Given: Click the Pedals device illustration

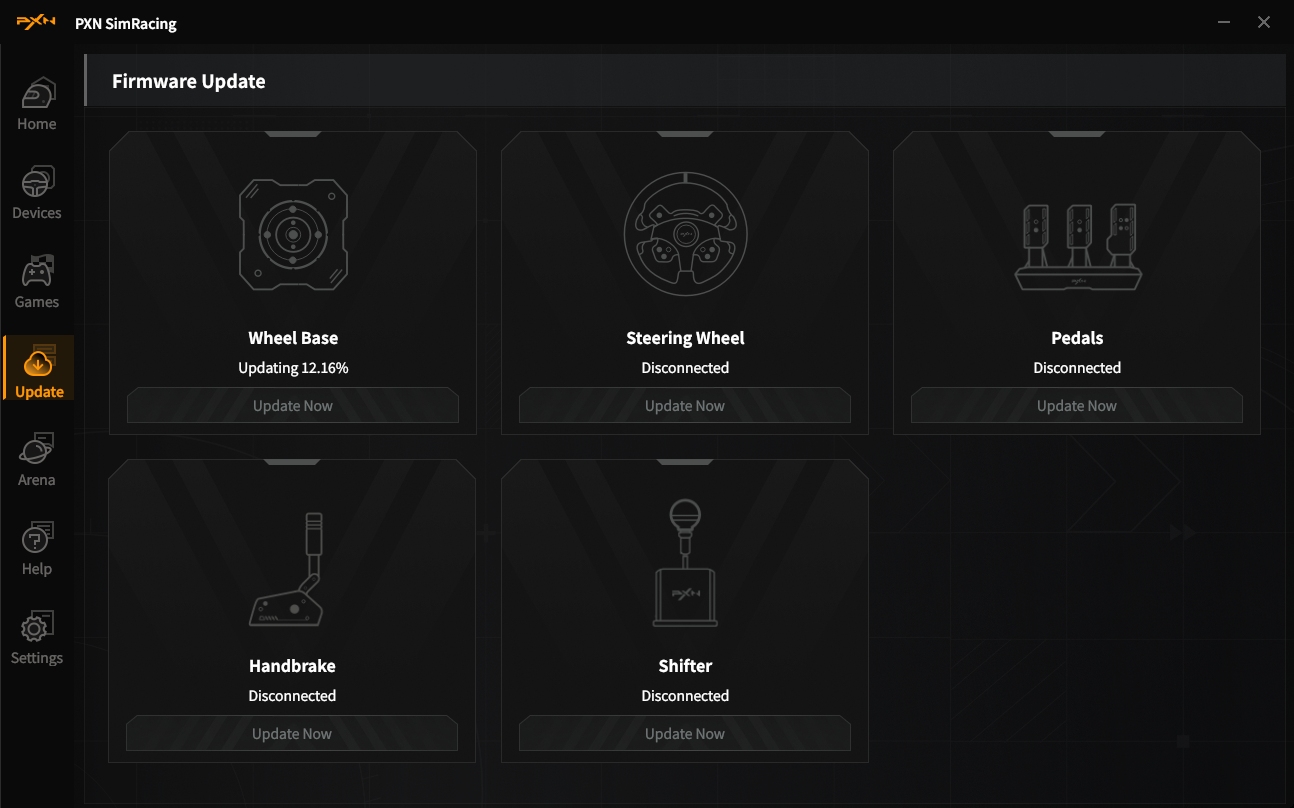Looking at the screenshot, I should pyautogui.click(x=1077, y=248).
